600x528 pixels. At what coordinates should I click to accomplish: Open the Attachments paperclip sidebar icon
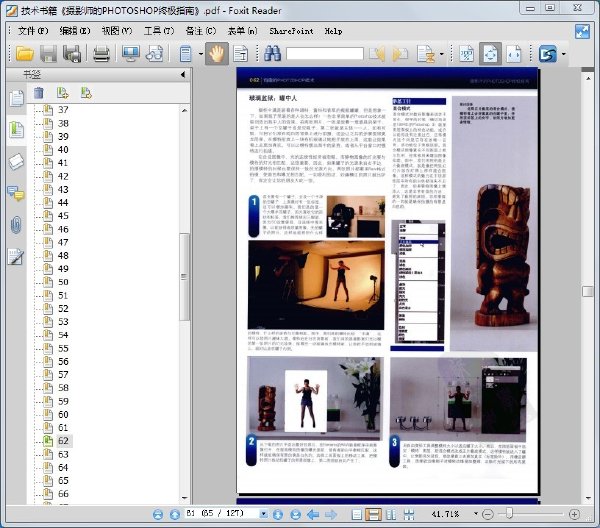pyautogui.click(x=16, y=225)
